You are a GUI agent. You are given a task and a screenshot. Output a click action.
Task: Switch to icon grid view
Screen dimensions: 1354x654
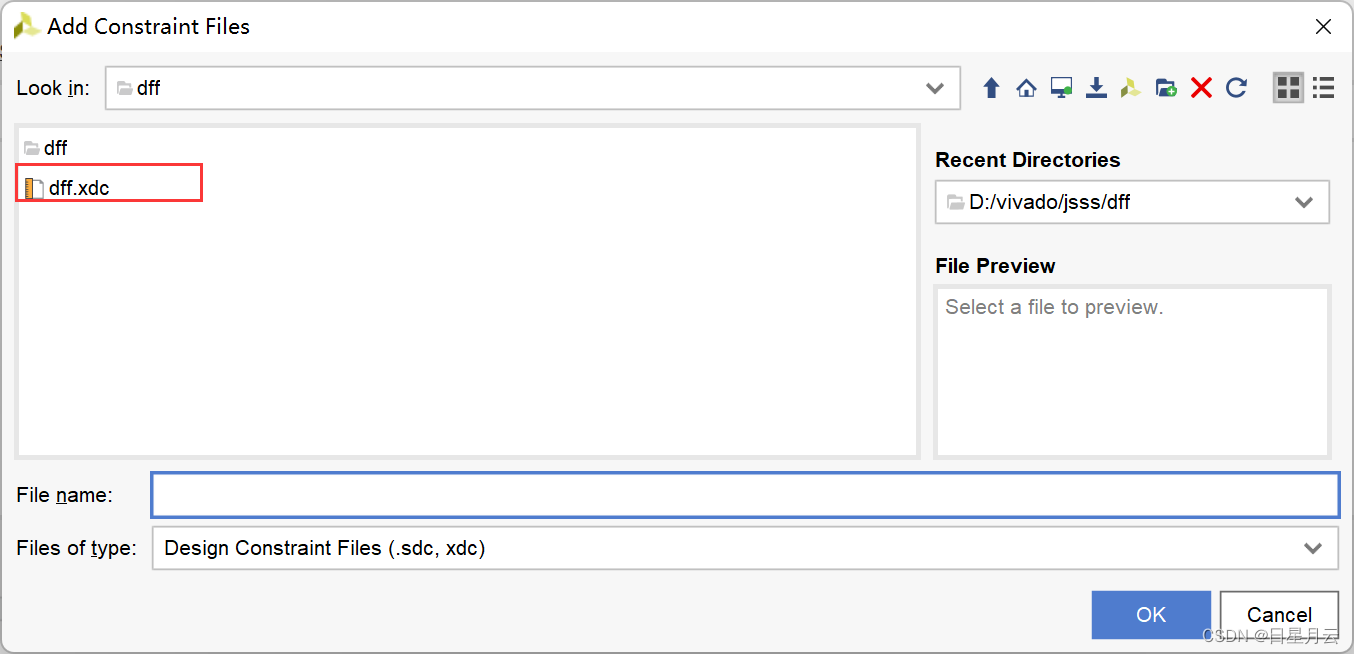coord(1288,88)
